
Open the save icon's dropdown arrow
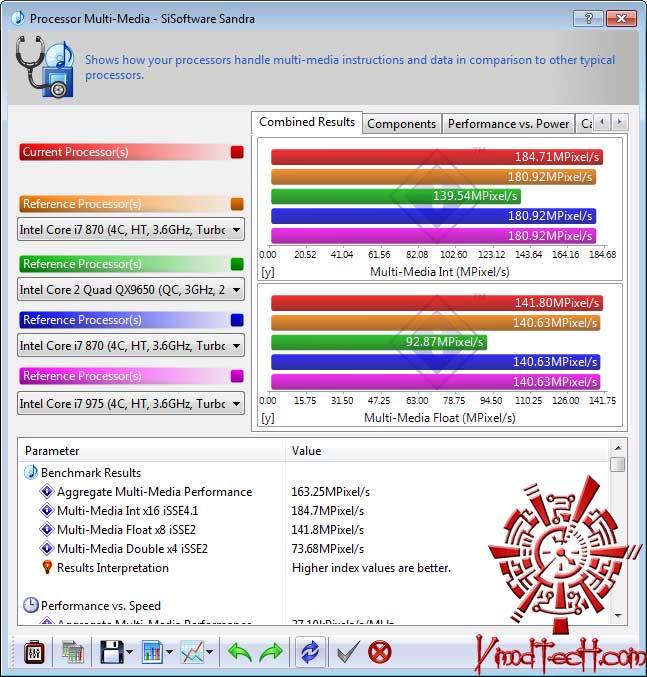coord(130,652)
